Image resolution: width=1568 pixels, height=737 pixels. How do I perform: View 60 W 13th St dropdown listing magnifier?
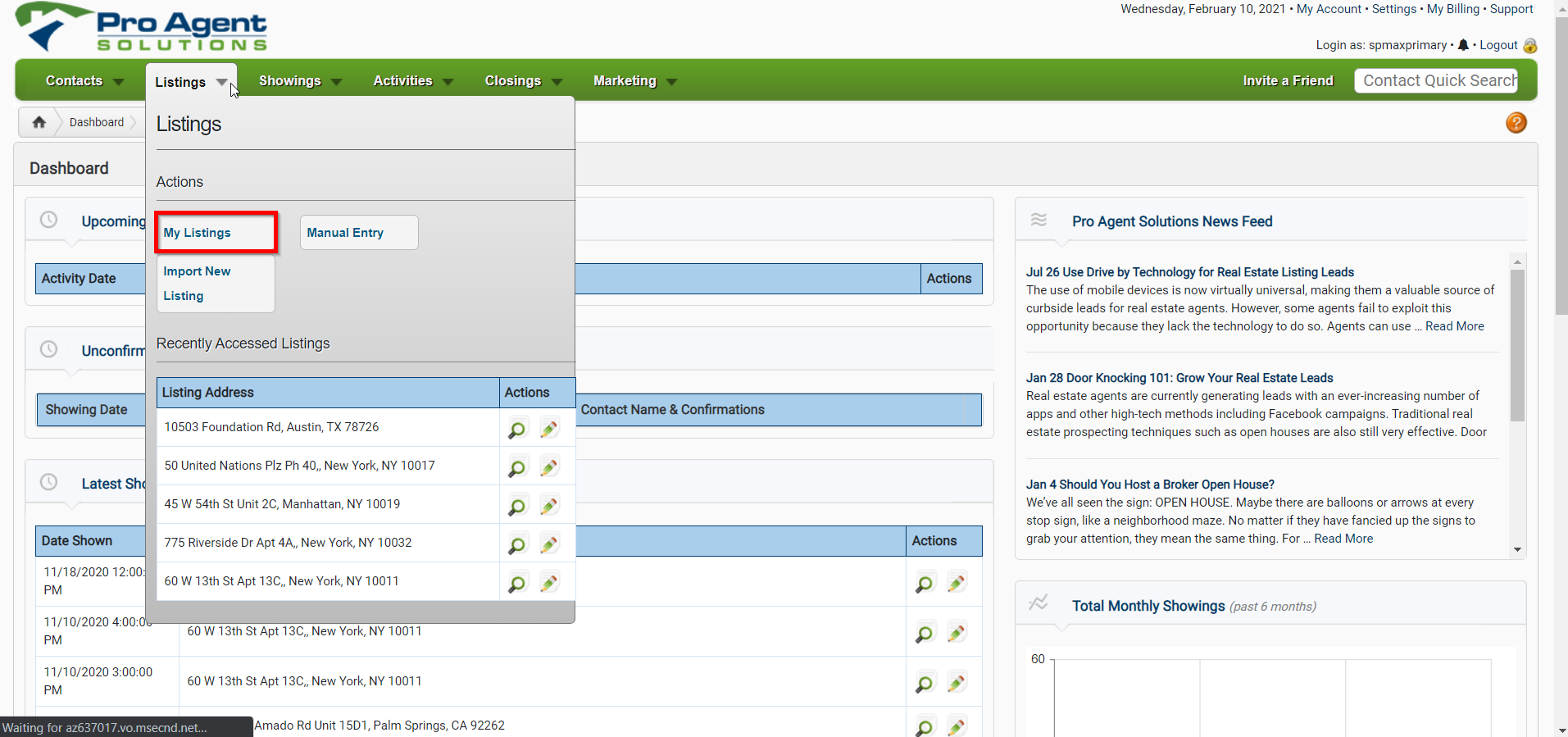pyautogui.click(x=517, y=583)
